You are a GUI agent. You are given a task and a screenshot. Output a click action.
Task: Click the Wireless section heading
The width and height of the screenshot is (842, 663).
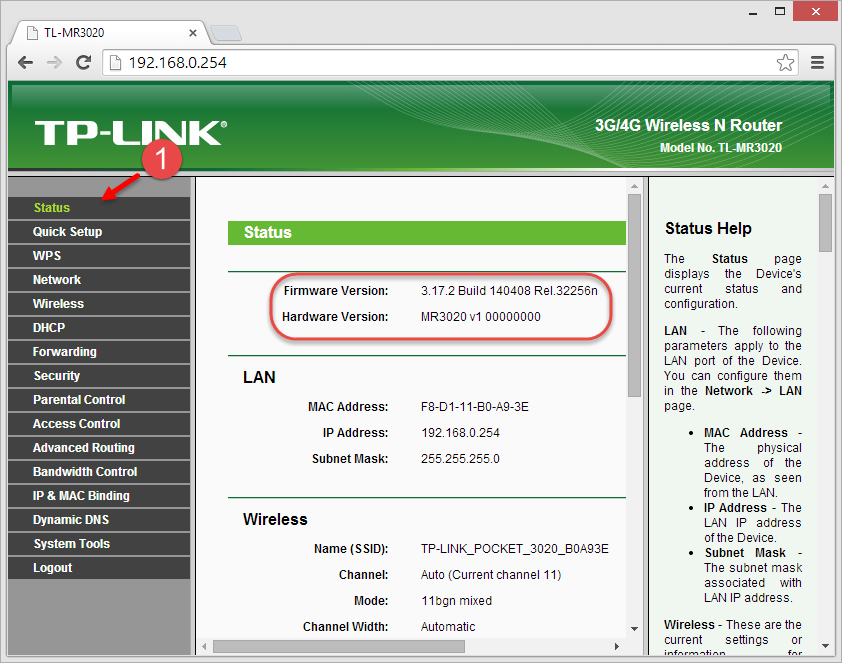pos(275,520)
